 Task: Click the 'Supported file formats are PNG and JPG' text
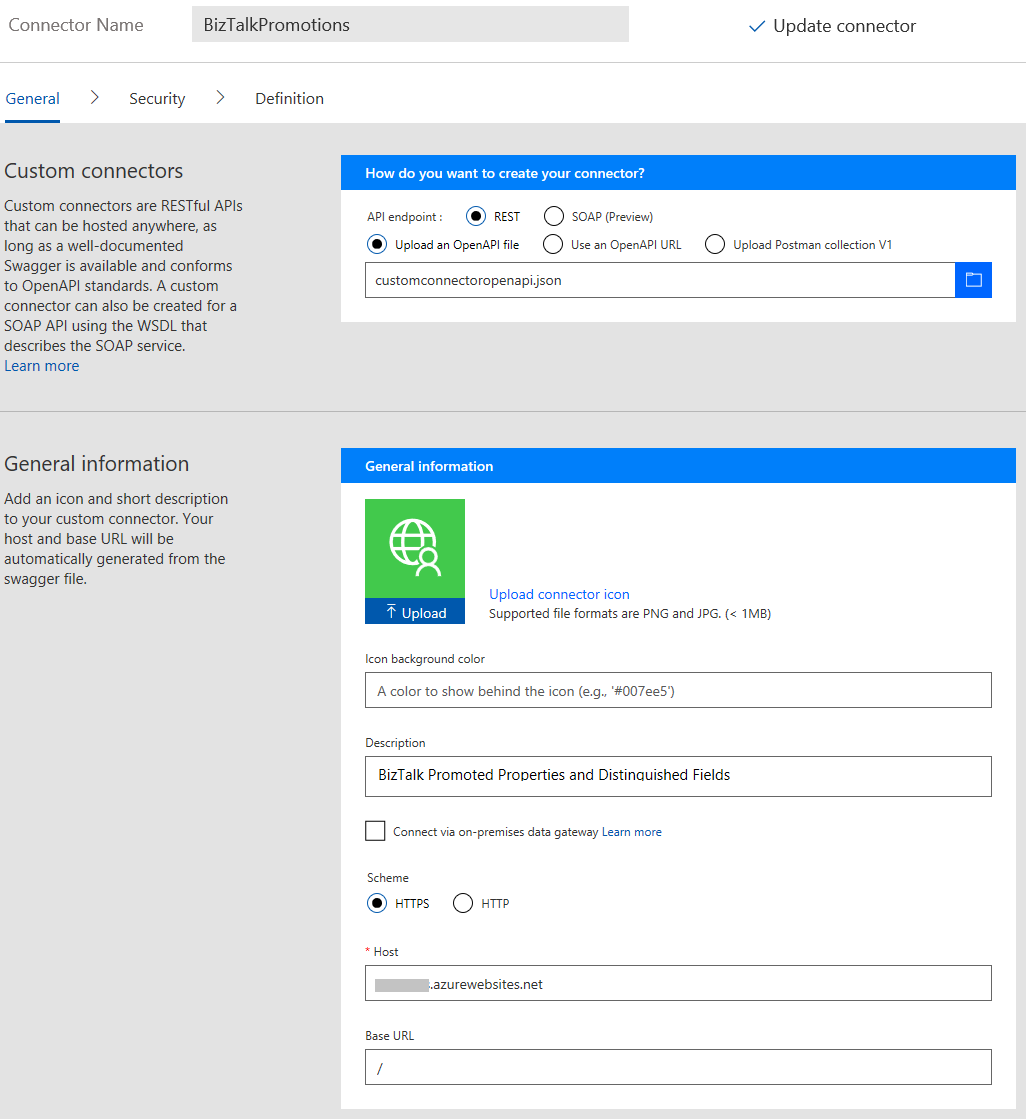pyautogui.click(x=630, y=613)
